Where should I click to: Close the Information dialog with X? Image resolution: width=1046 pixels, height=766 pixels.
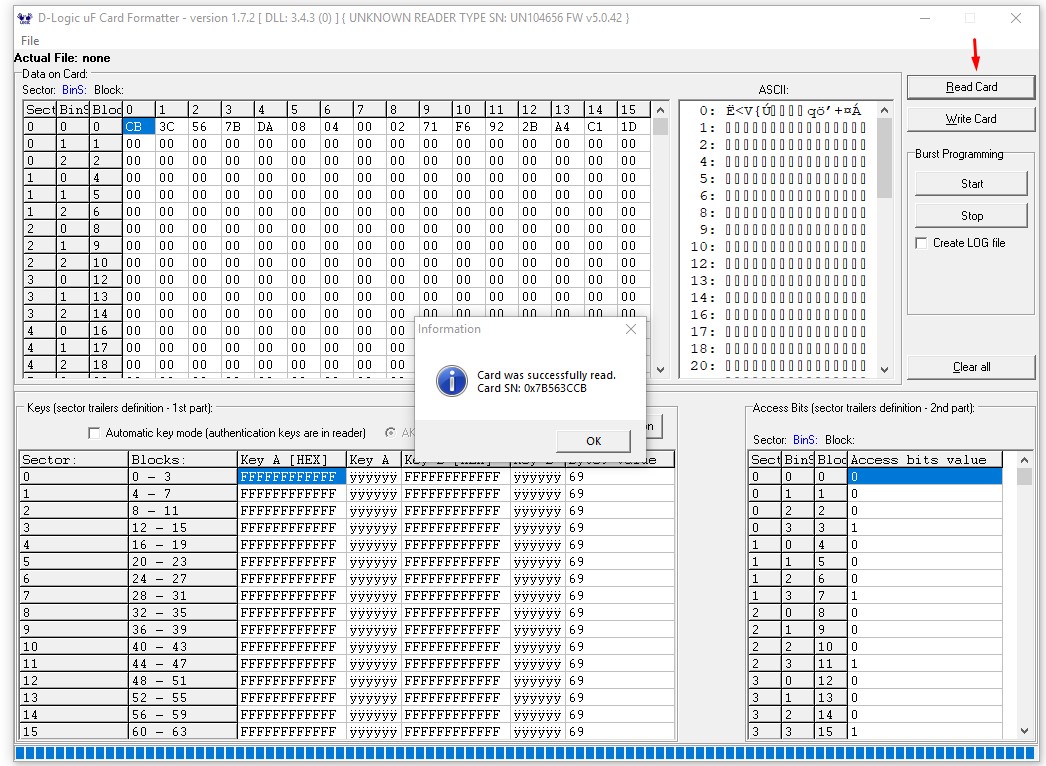tap(630, 329)
